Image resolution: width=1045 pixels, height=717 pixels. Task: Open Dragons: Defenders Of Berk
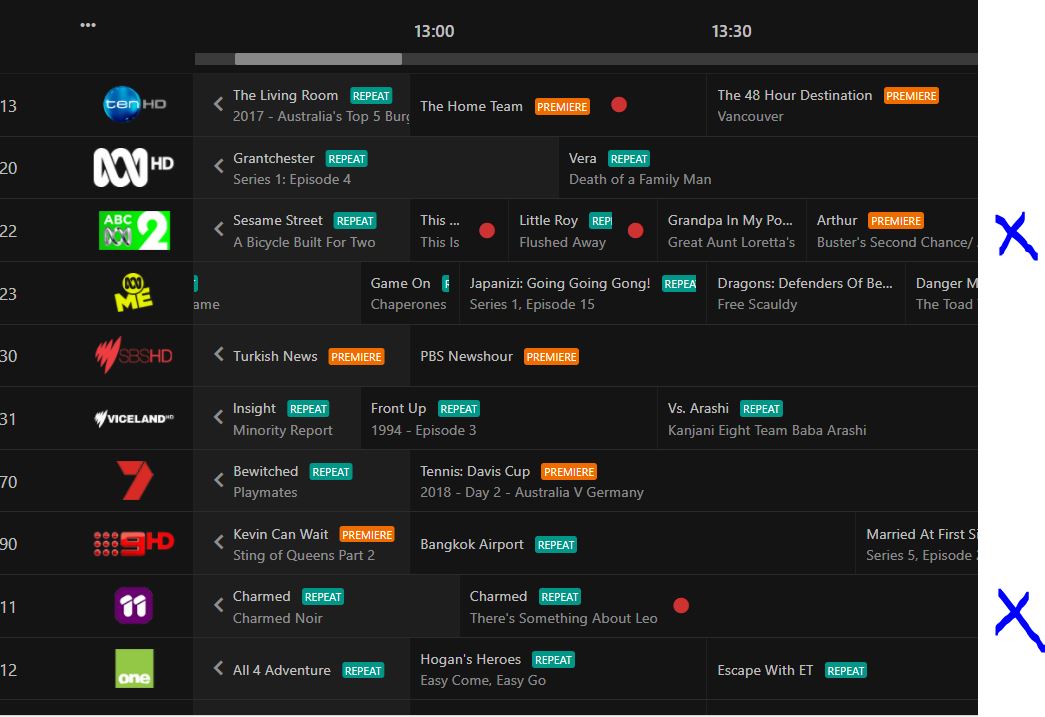click(x=805, y=293)
